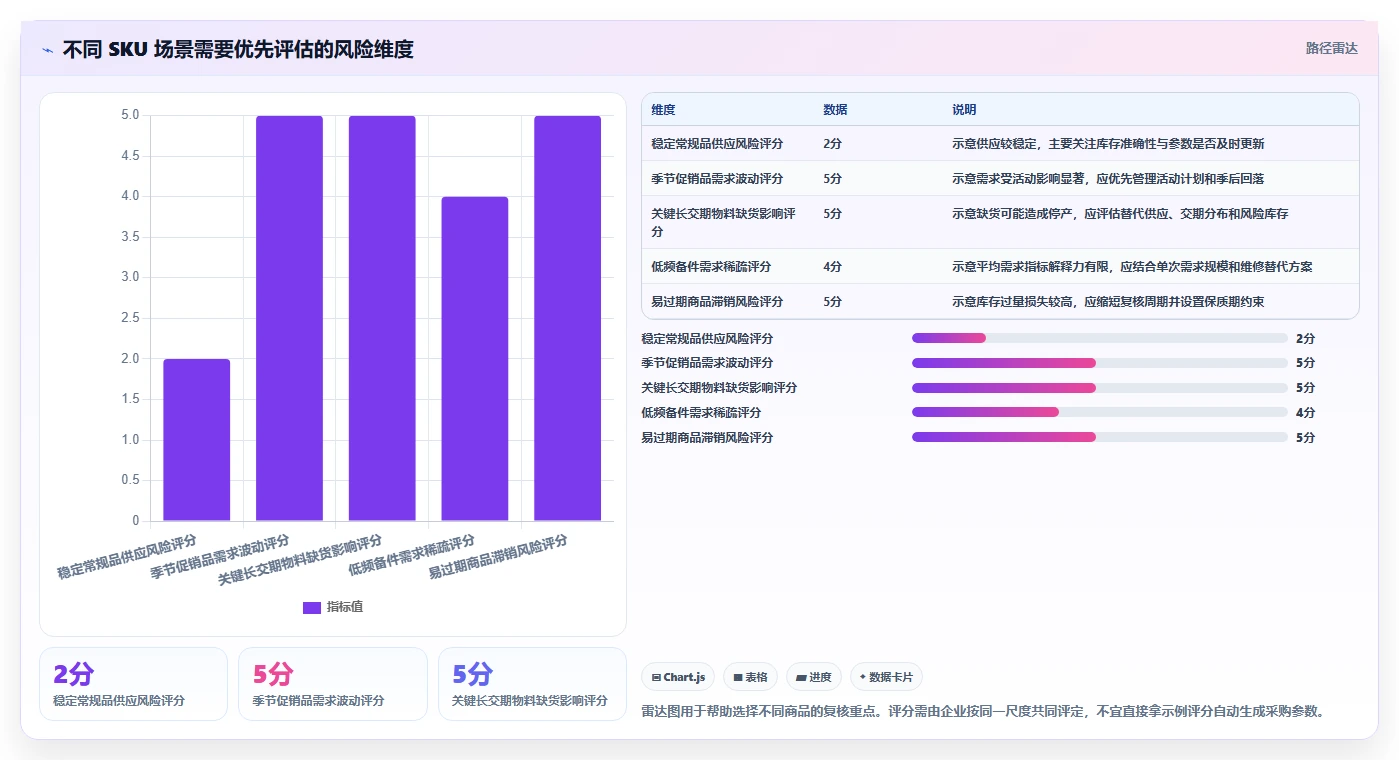The width and height of the screenshot is (1399, 760).
Task: Click the bar for 易过期商品滞销风险评分
Action: (567, 318)
